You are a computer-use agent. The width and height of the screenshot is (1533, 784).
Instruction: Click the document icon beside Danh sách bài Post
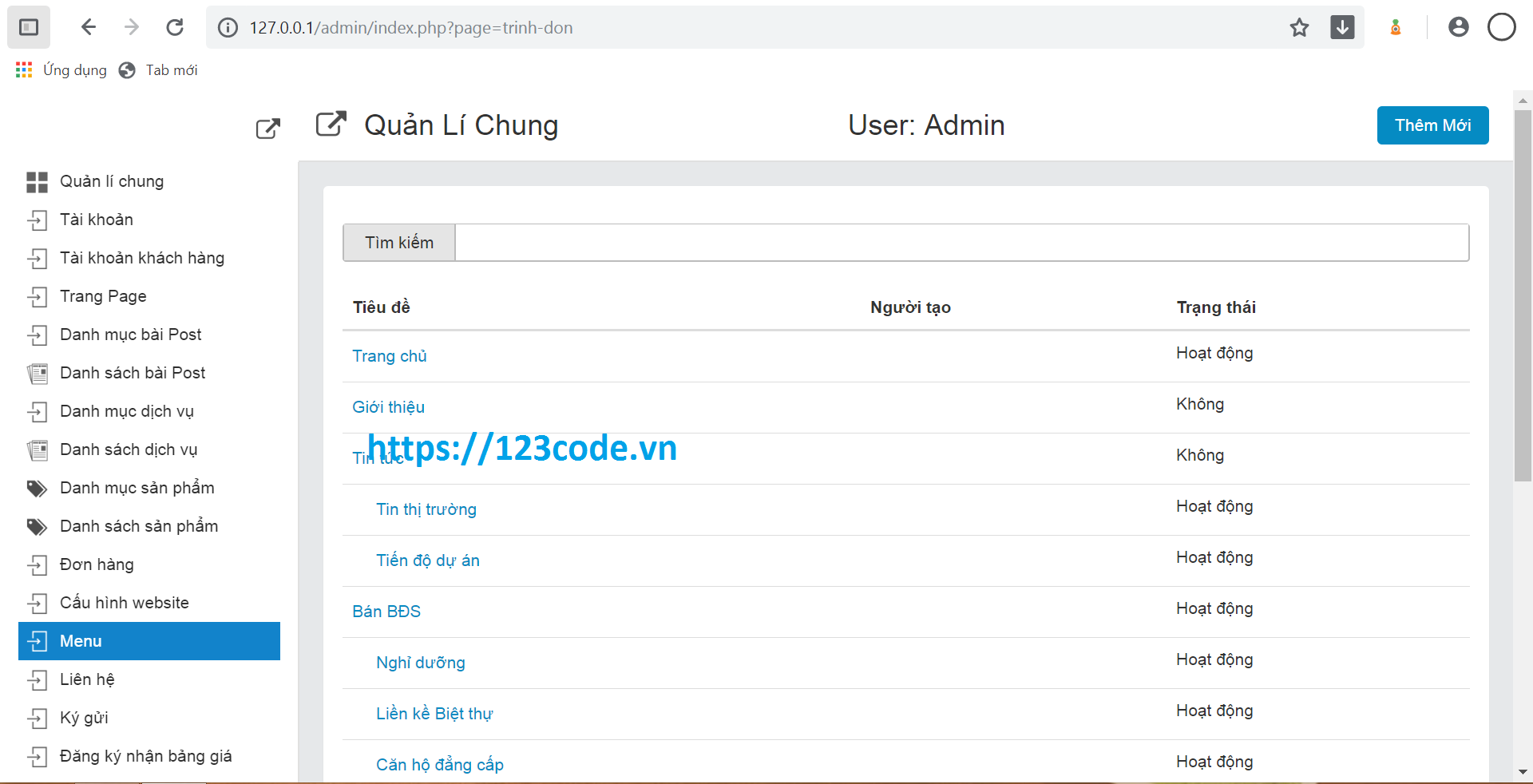click(37, 373)
